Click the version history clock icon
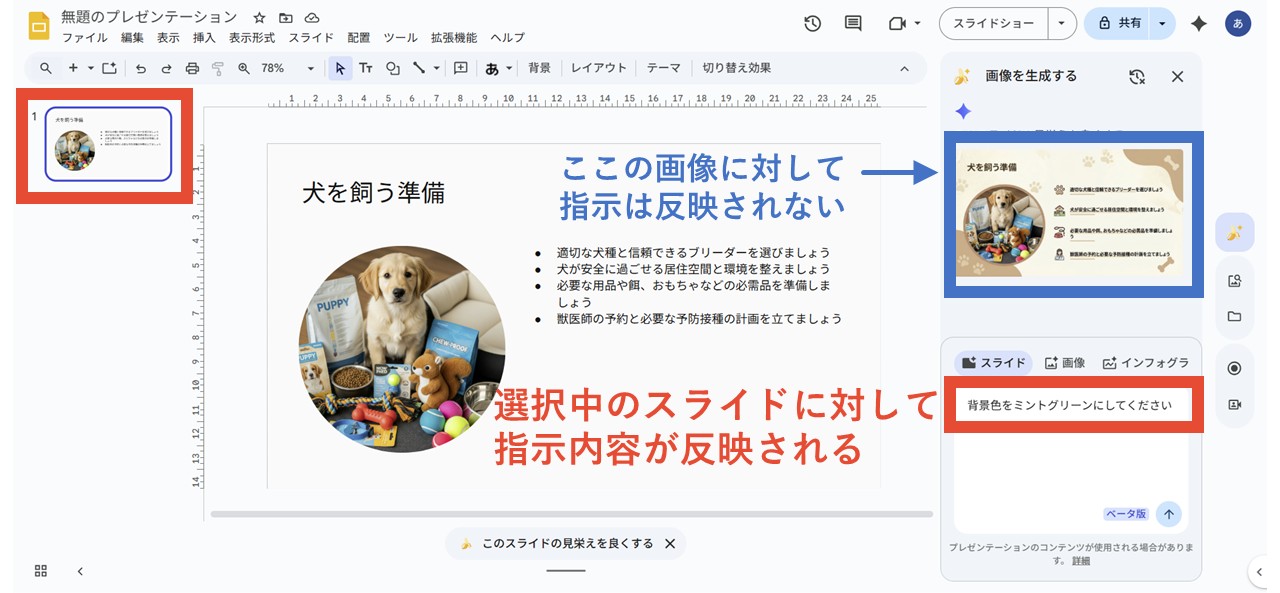The width and height of the screenshot is (1280, 593). pyautogui.click(x=811, y=22)
